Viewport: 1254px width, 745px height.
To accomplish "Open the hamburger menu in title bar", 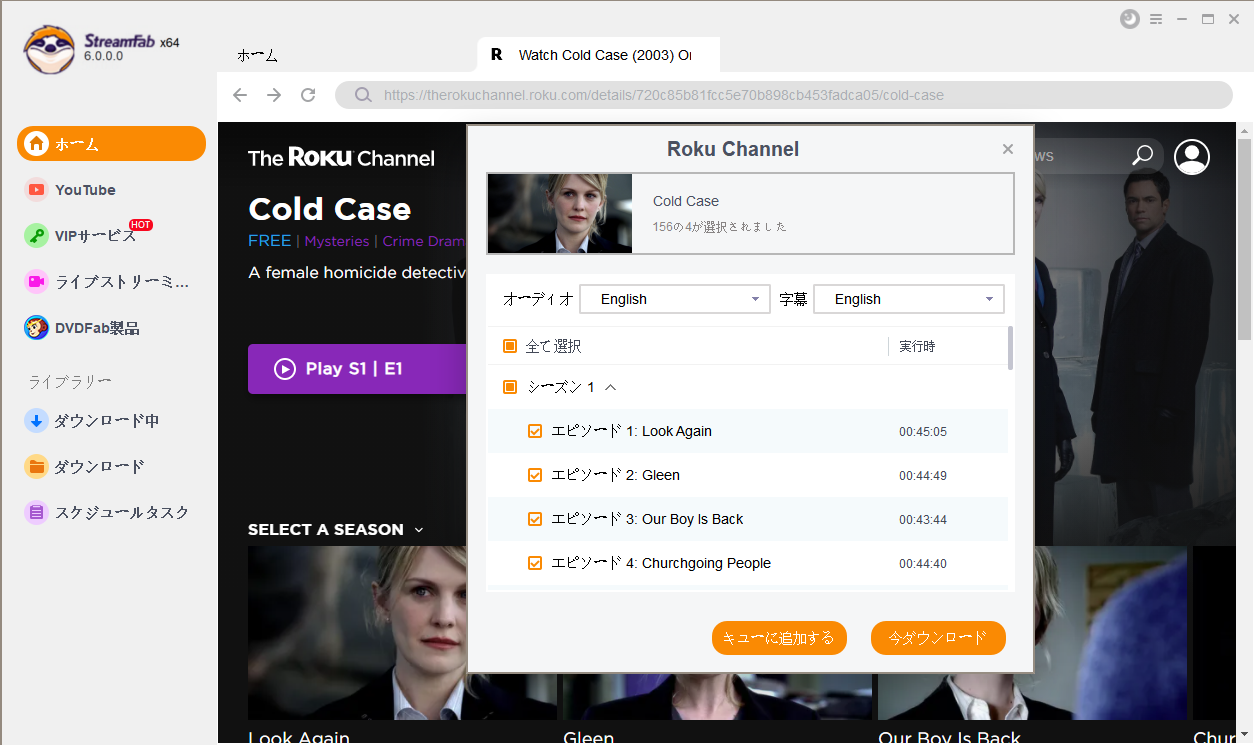I will pyautogui.click(x=1156, y=19).
